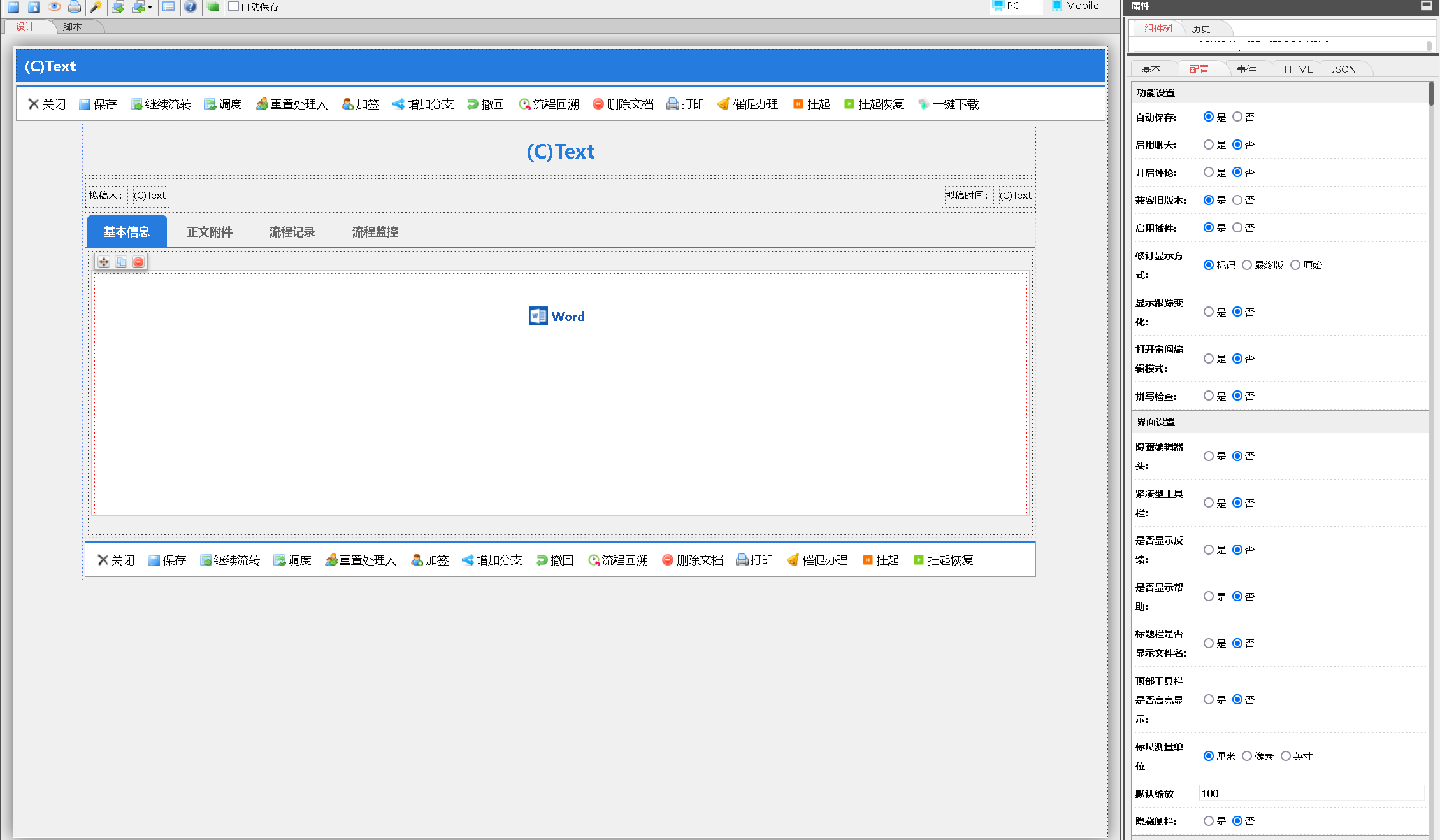Click 一键下载 button in form toolbar

pyautogui.click(x=948, y=104)
